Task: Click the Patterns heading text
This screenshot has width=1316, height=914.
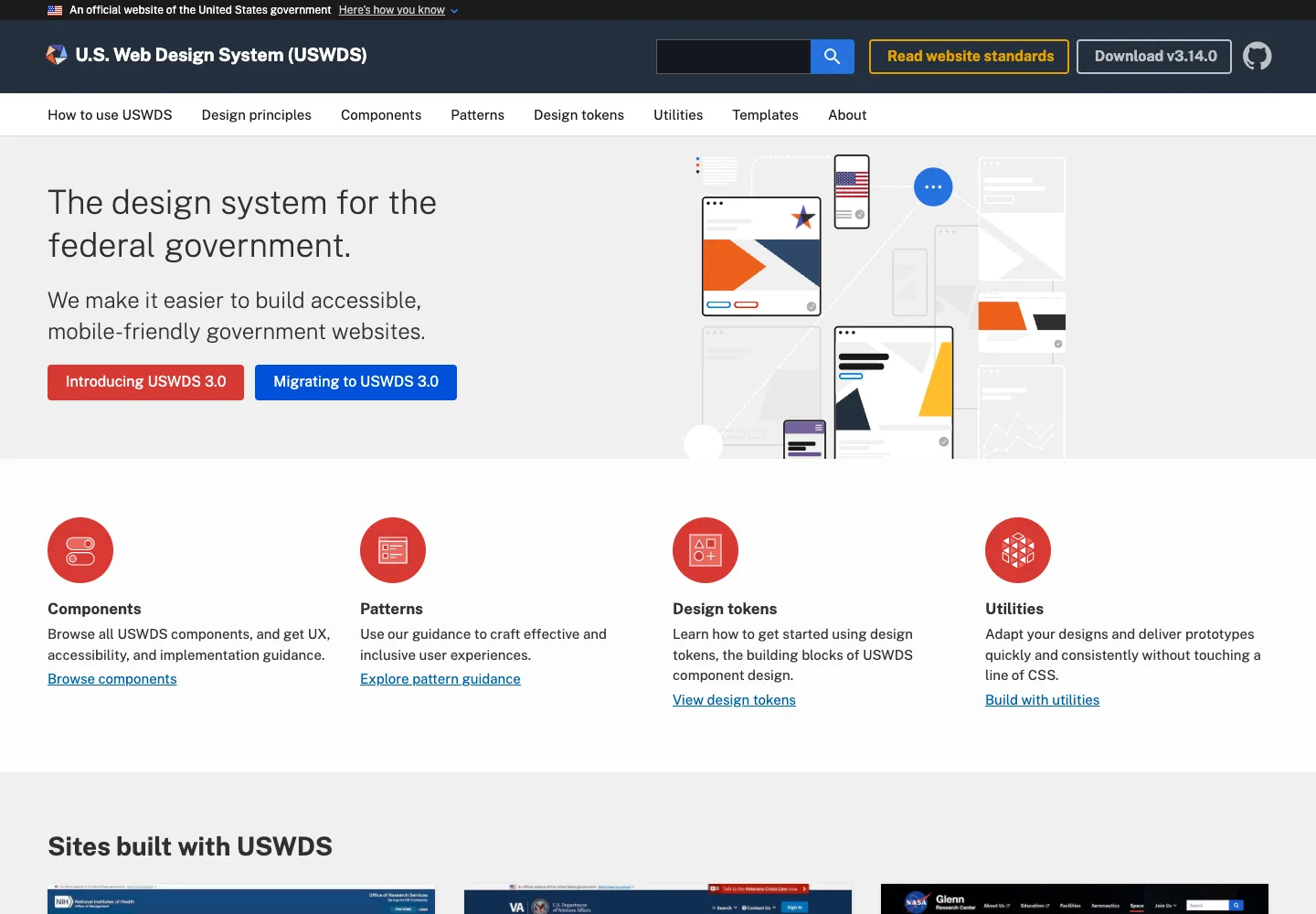Action: 391,609
